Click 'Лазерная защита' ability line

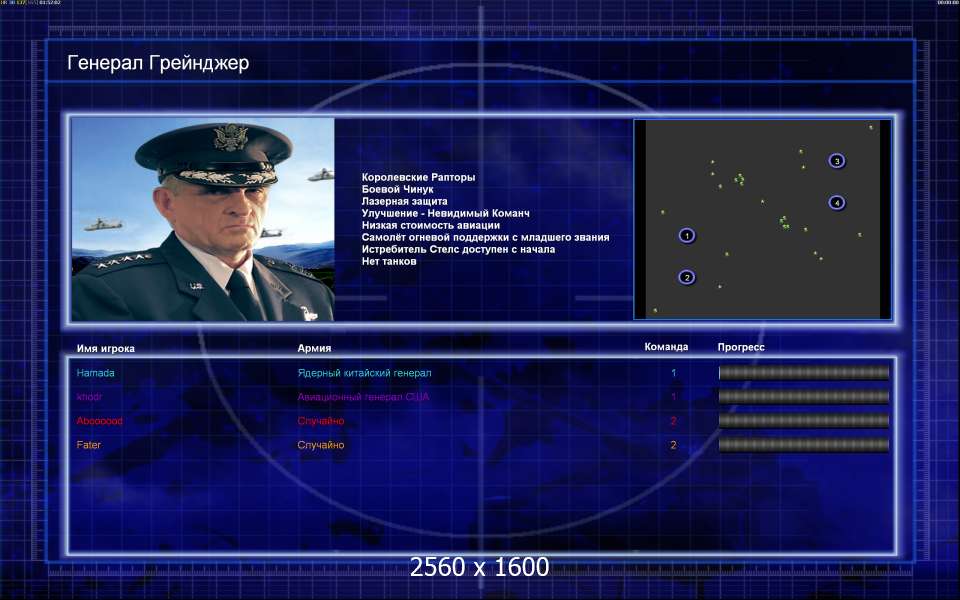point(404,201)
